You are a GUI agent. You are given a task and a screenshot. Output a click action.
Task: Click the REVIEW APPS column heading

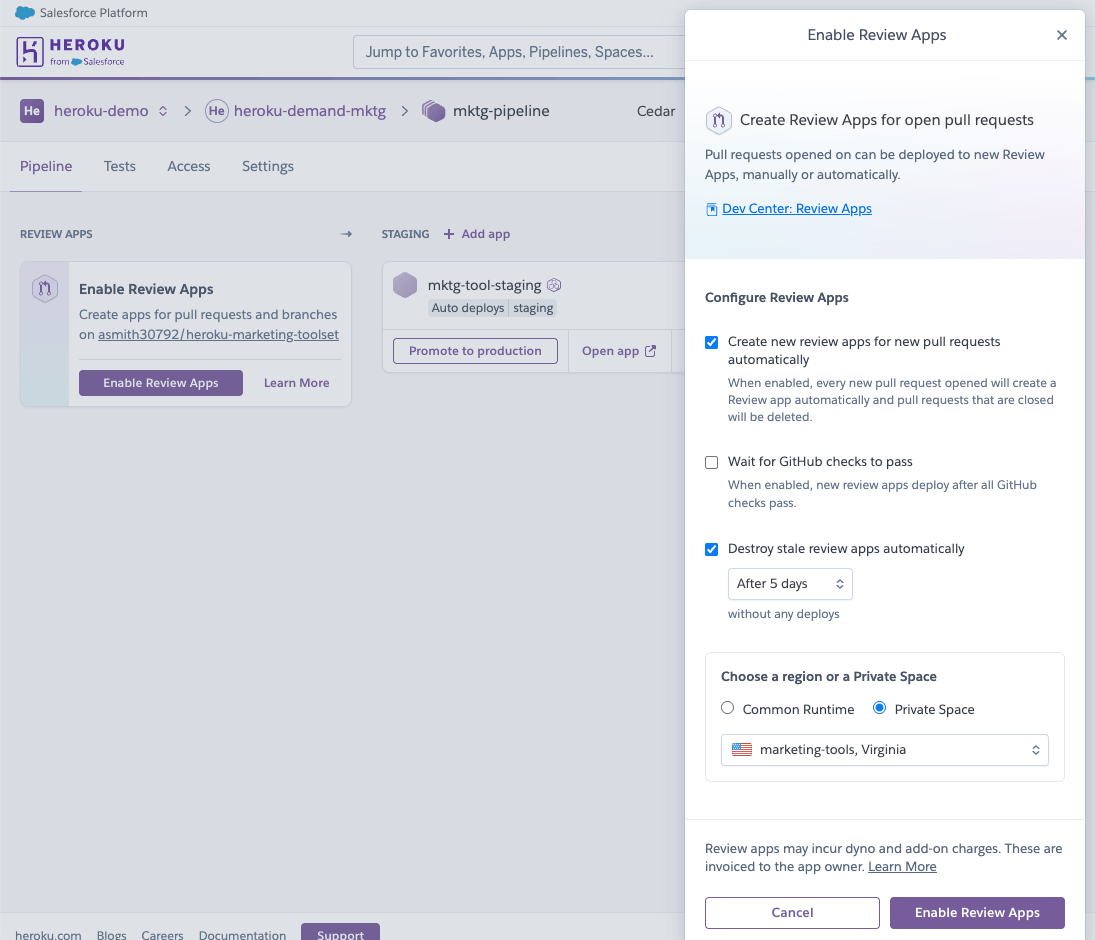click(x=56, y=234)
